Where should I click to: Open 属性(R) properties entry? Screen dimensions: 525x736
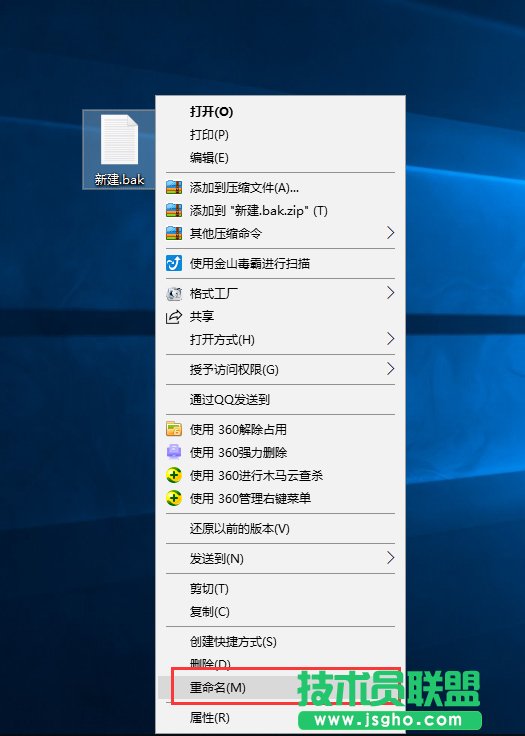point(280,718)
